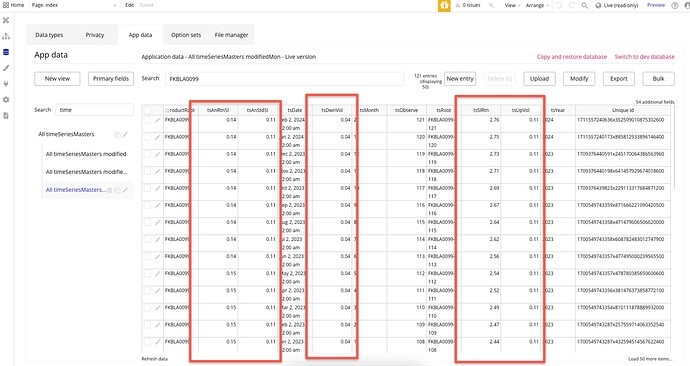Switch to the Data types tab

[49, 35]
